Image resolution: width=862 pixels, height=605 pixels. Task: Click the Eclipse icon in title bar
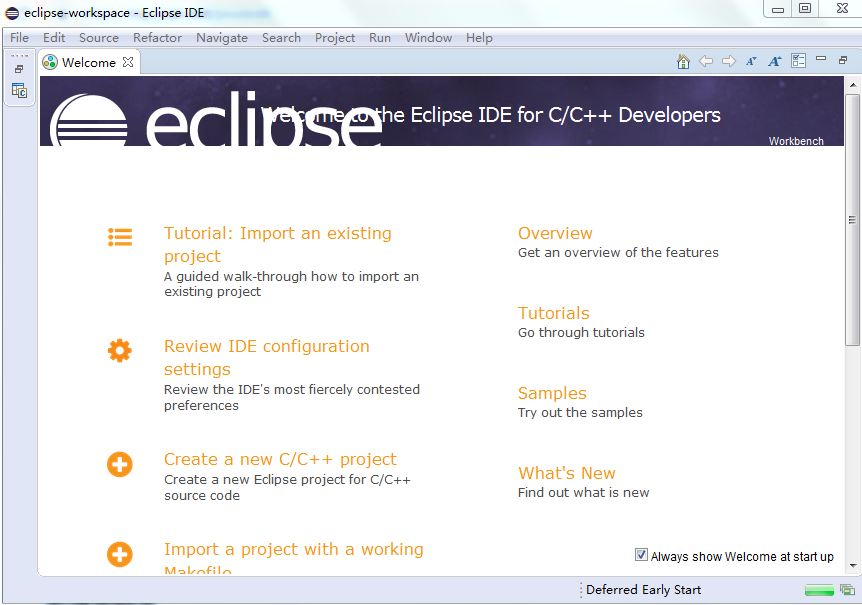point(12,13)
